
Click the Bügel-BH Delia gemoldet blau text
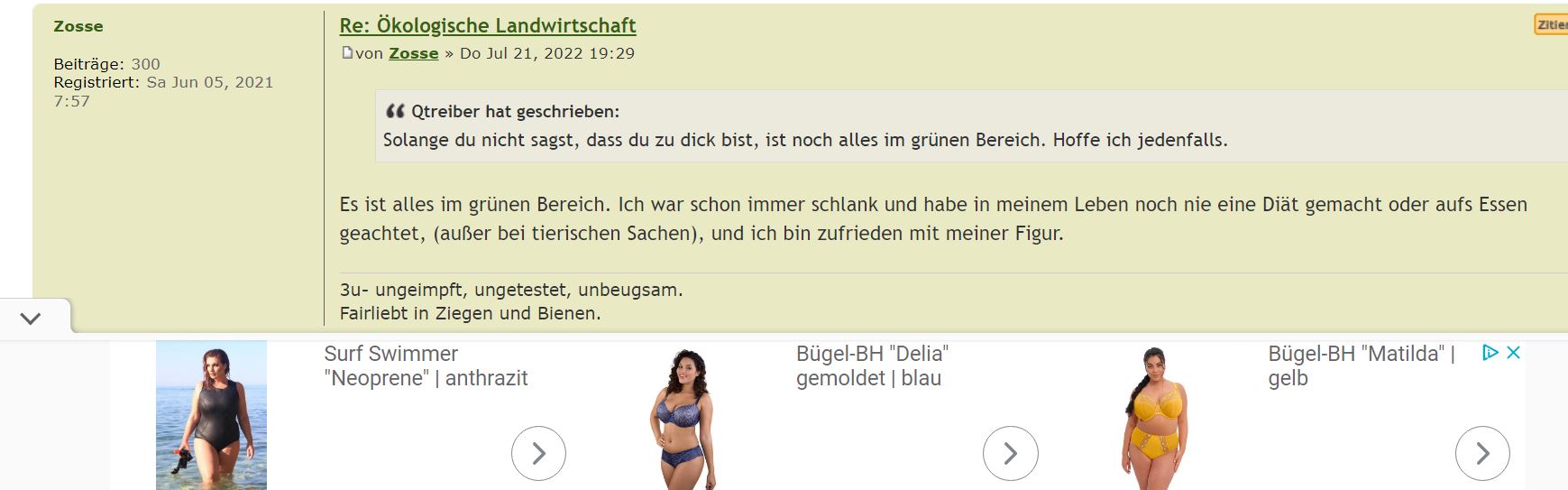pyautogui.click(x=872, y=365)
